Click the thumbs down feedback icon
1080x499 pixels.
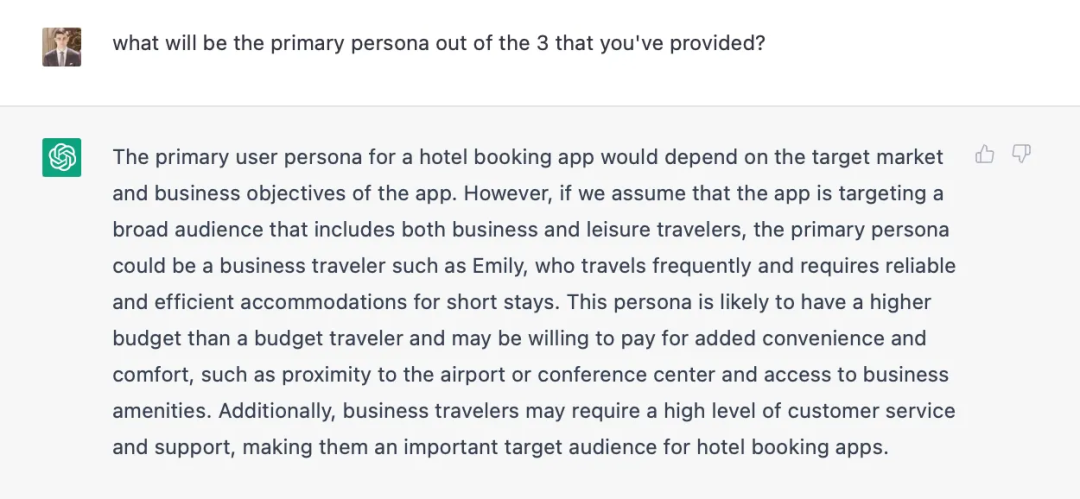pyautogui.click(x=1021, y=154)
